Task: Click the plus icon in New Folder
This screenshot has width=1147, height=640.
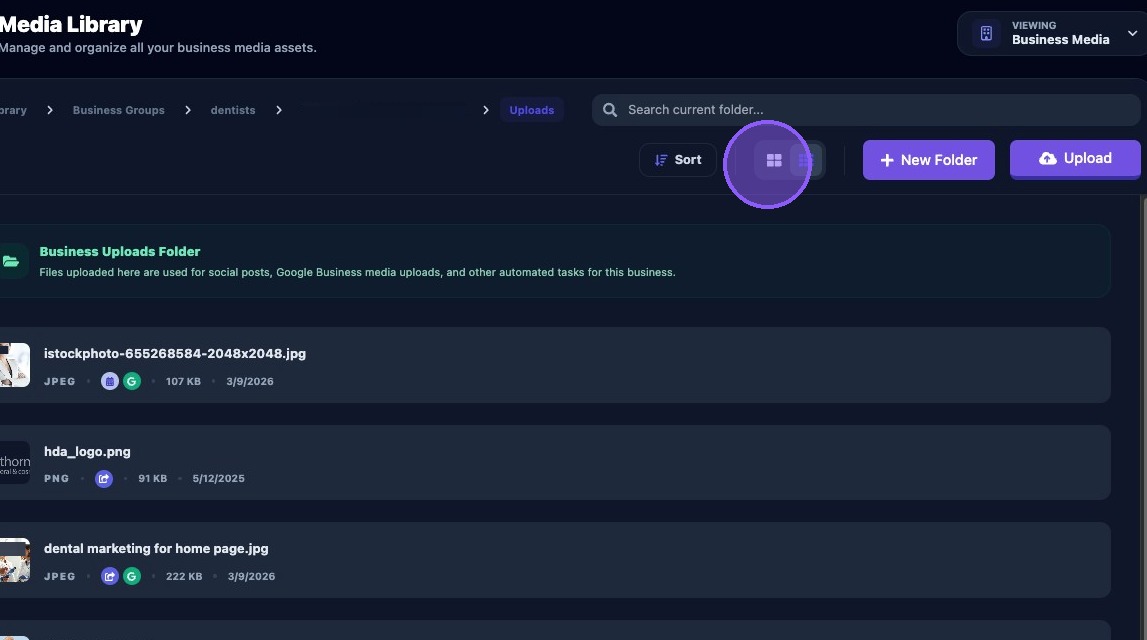Action: pyautogui.click(x=887, y=160)
